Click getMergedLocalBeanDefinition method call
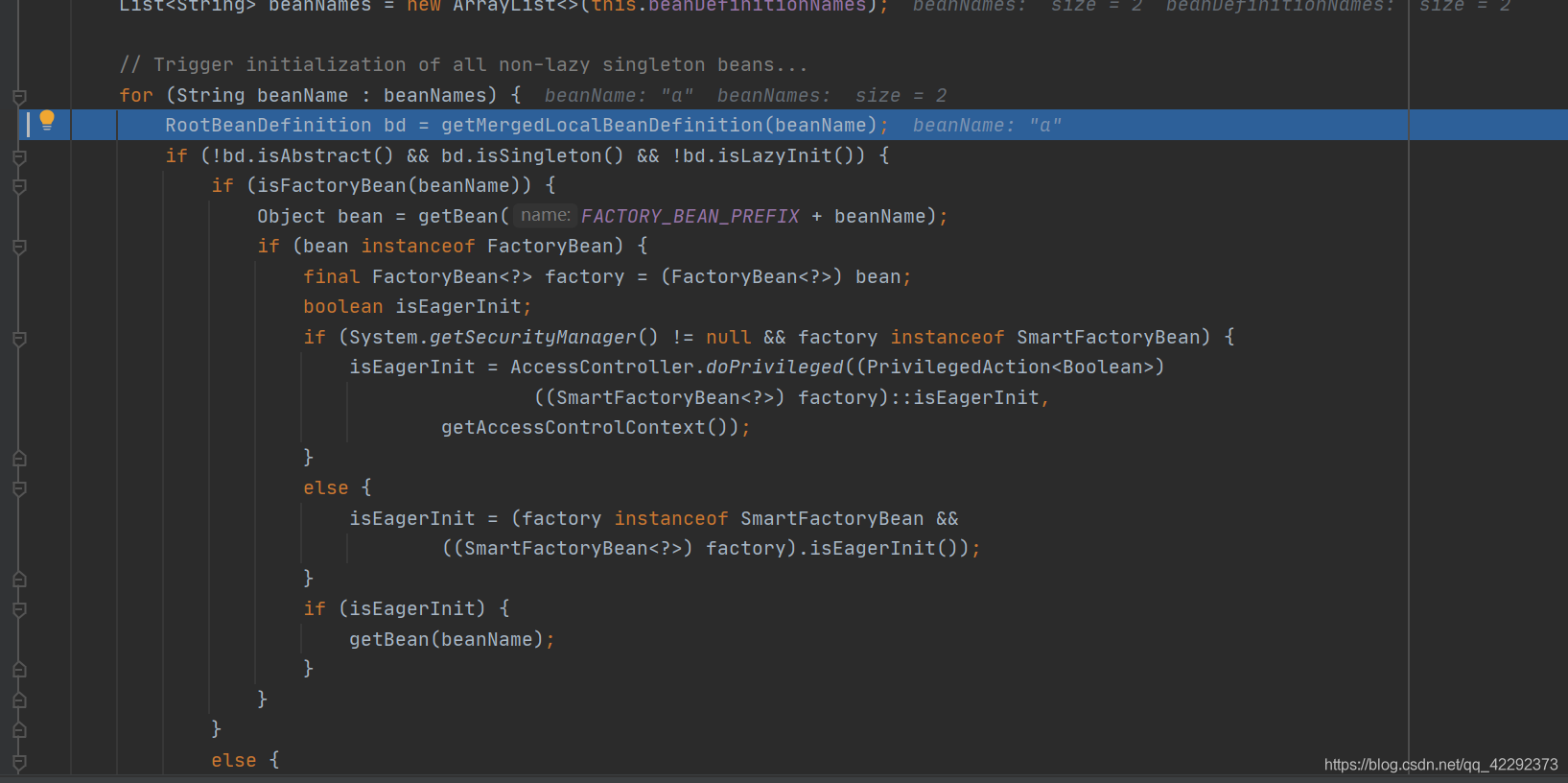 (601, 126)
